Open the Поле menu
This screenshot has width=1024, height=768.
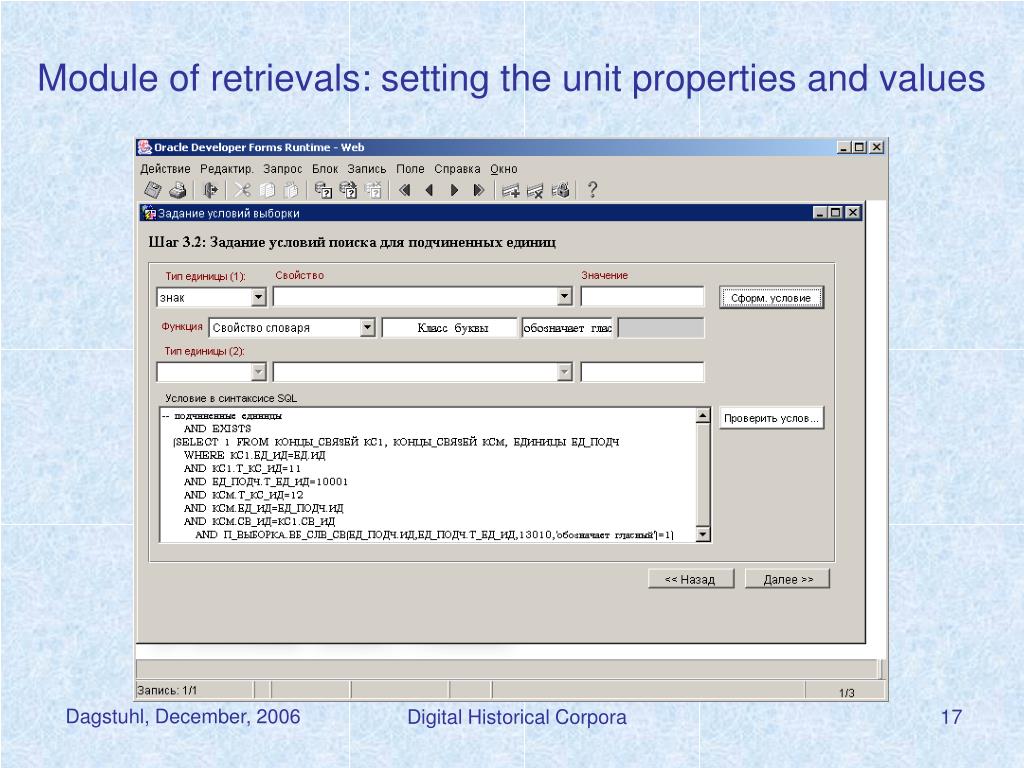click(x=410, y=169)
